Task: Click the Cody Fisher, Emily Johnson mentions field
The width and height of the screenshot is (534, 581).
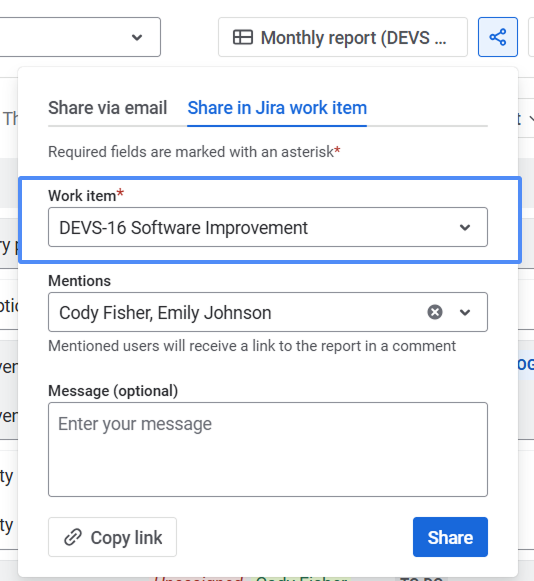Action: click(268, 312)
